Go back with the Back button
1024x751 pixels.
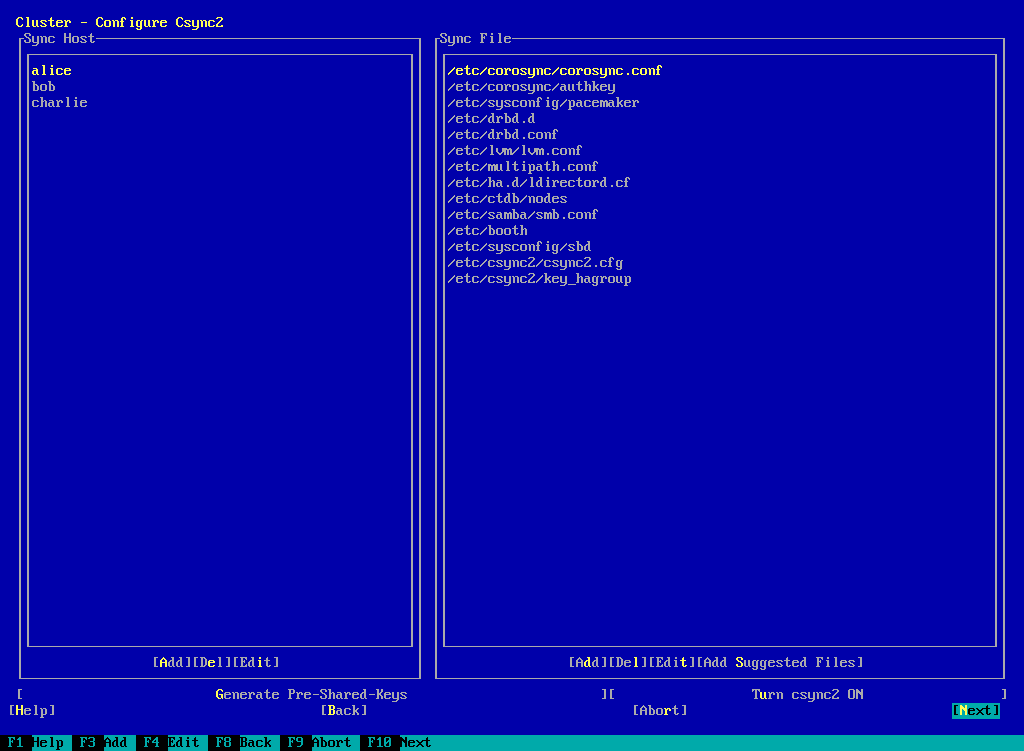pyautogui.click(x=344, y=710)
